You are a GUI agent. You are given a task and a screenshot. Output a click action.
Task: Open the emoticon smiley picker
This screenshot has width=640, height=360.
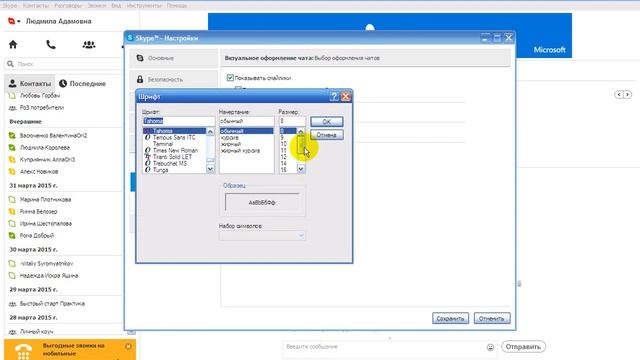click(x=490, y=347)
